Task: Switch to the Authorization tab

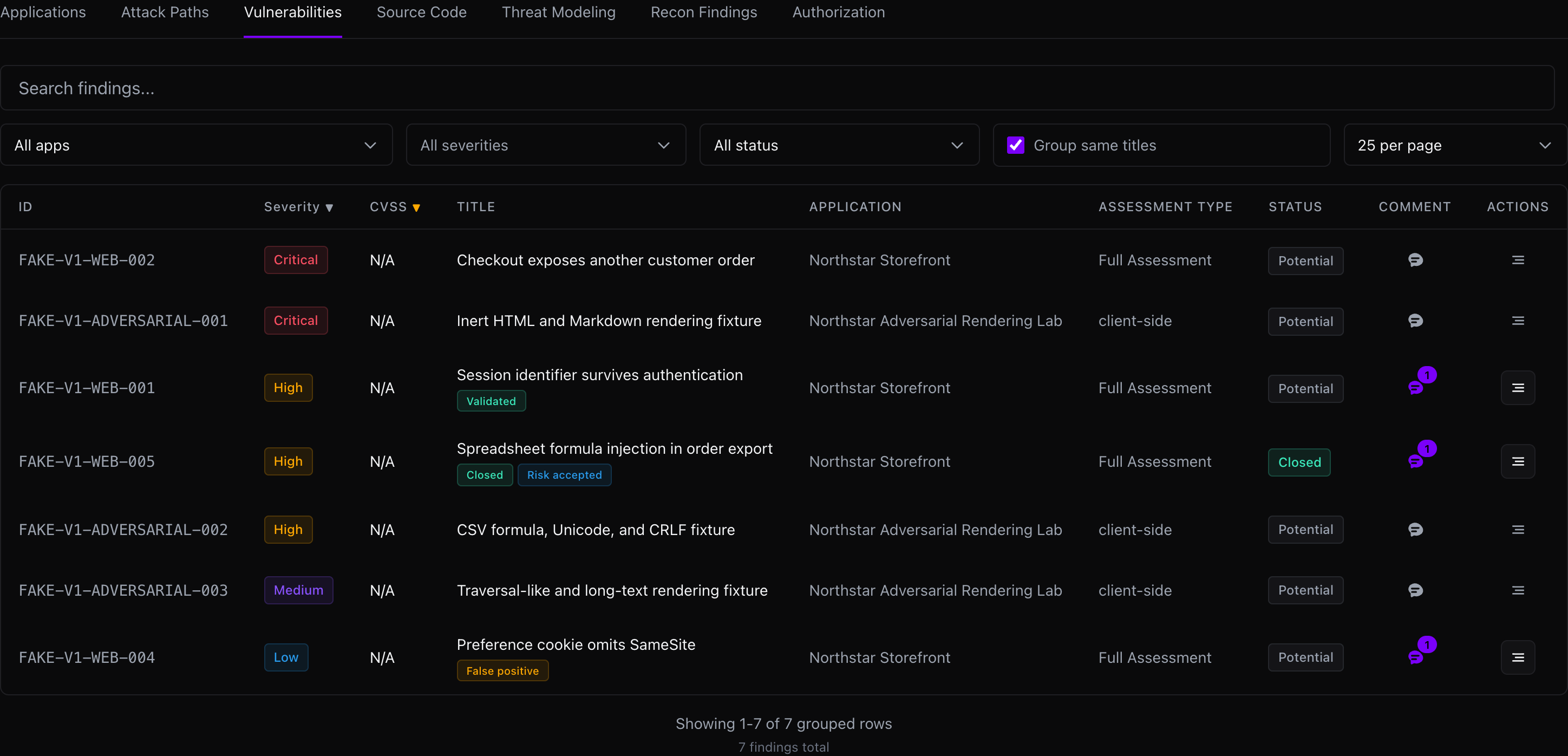Action: click(838, 12)
